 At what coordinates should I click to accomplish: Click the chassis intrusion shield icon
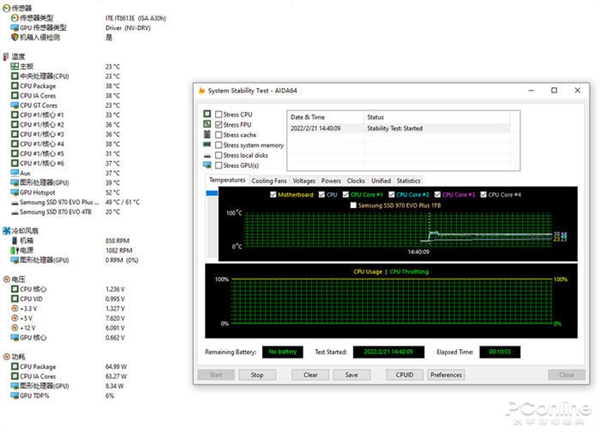[15, 37]
